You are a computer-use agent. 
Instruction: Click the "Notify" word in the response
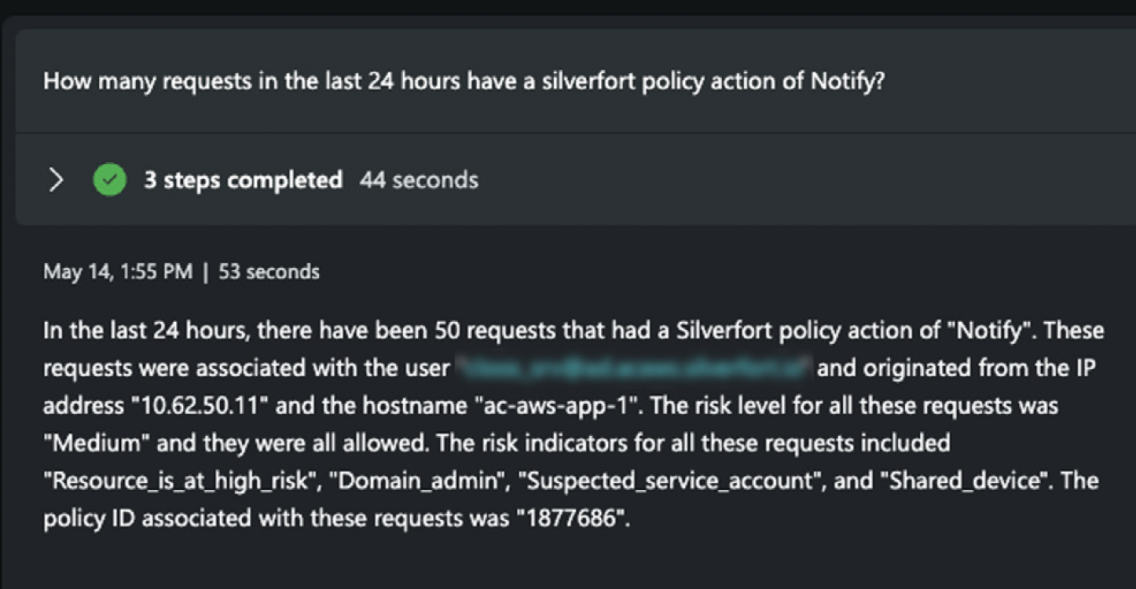tap(989, 330)
